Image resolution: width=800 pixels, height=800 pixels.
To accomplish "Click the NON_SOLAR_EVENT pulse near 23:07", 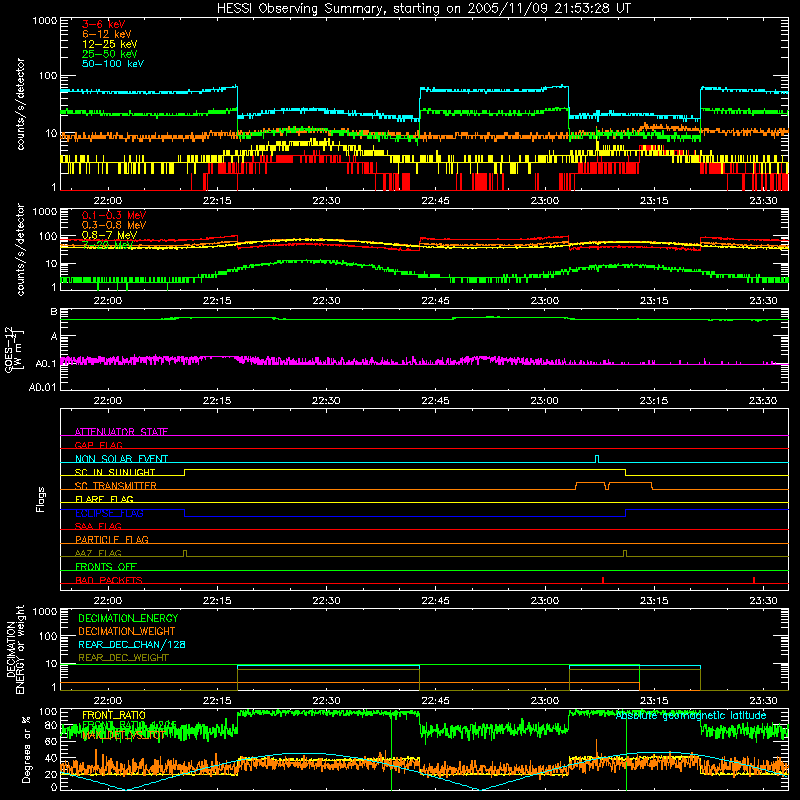I will click(597, 459).
